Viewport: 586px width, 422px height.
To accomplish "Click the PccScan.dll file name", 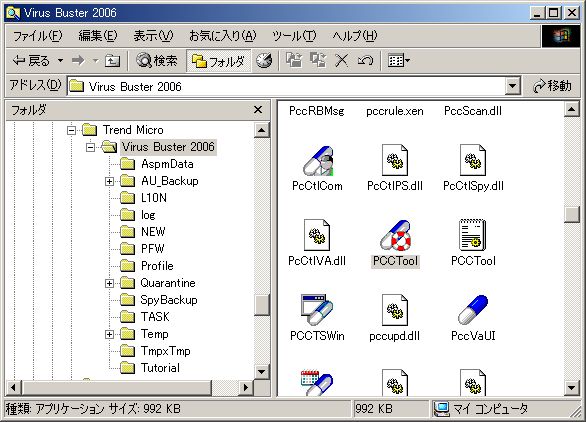I will pos(473,111).
